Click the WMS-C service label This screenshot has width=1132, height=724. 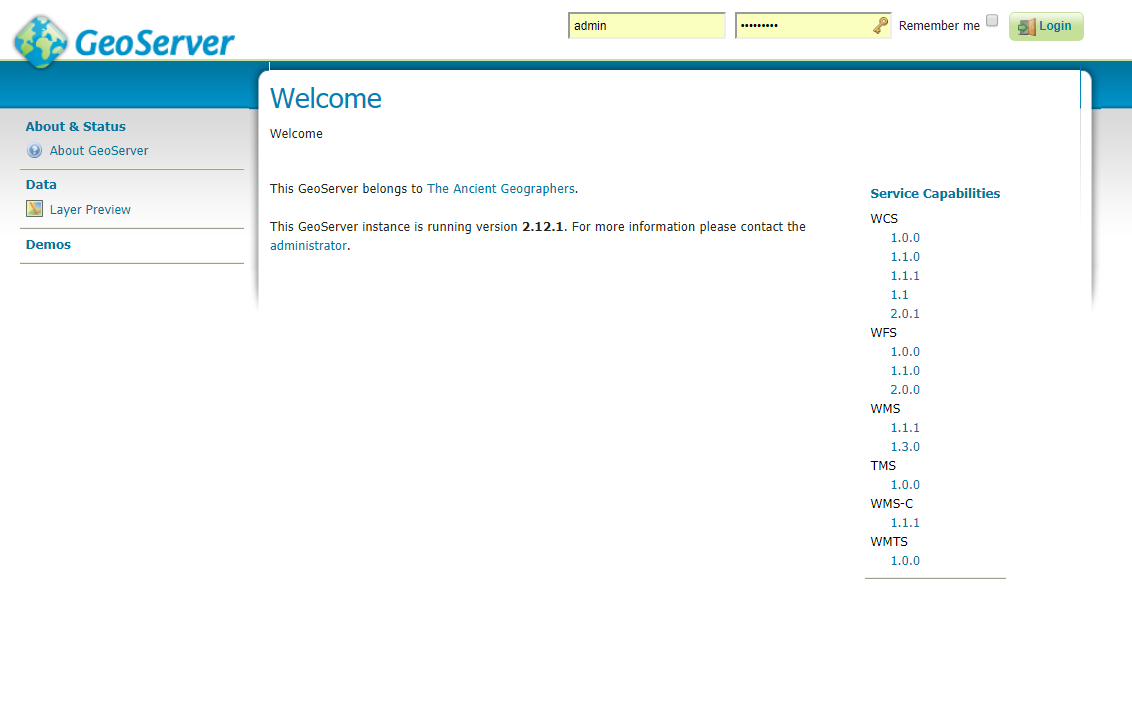(892, 504)
